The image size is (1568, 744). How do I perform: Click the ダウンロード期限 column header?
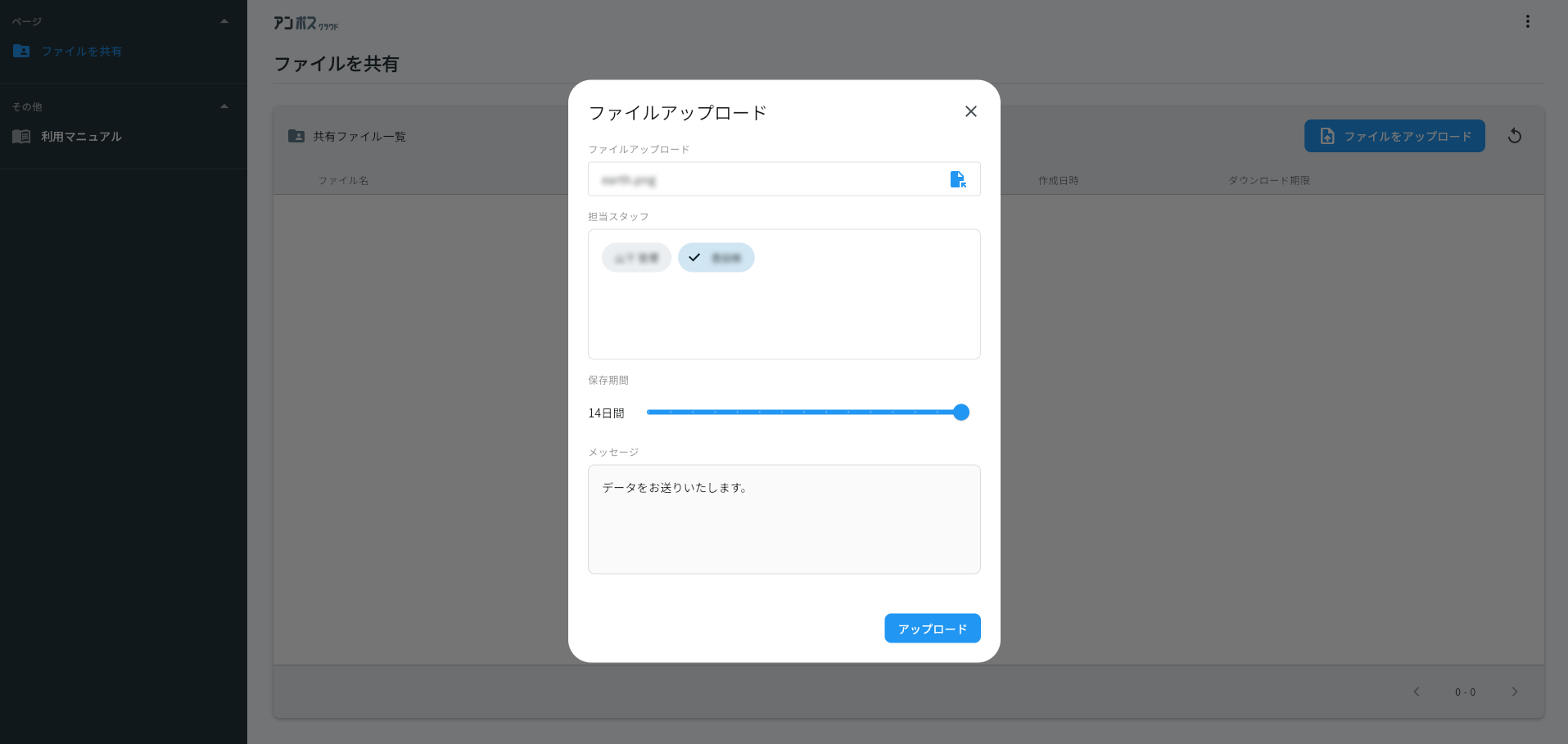tap(1268, 181)
